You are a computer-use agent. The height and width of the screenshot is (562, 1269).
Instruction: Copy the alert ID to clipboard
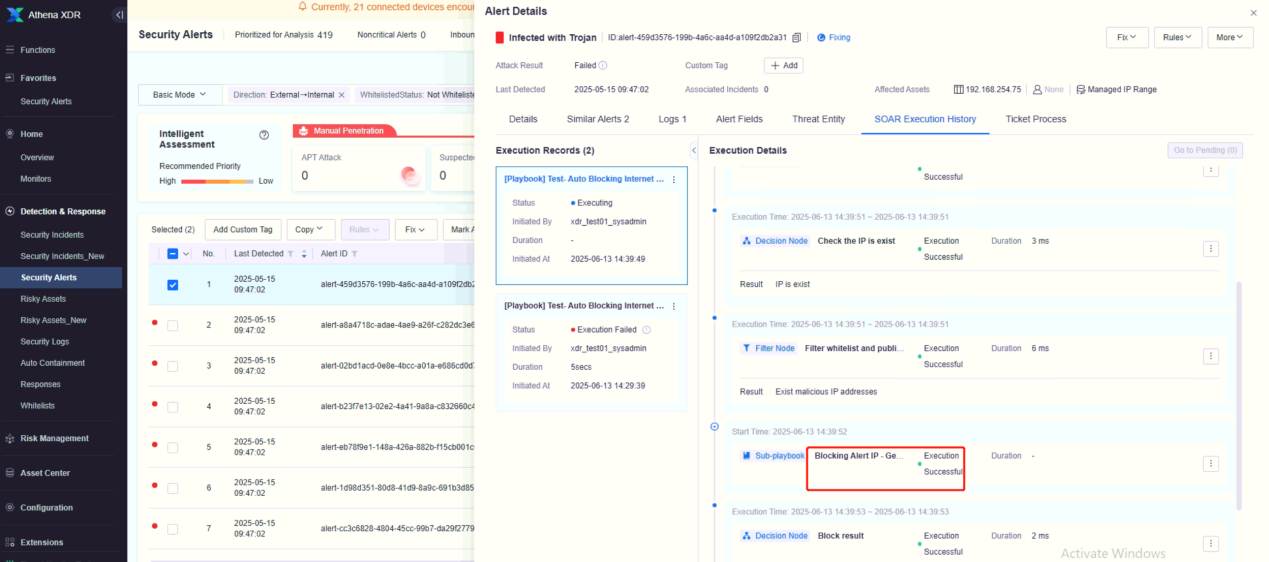(x=796, y=38)
